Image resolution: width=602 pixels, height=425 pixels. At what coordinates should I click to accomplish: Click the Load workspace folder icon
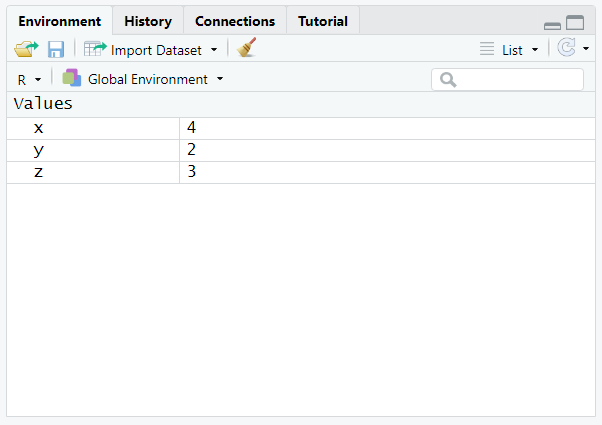[x=25, y=49]
